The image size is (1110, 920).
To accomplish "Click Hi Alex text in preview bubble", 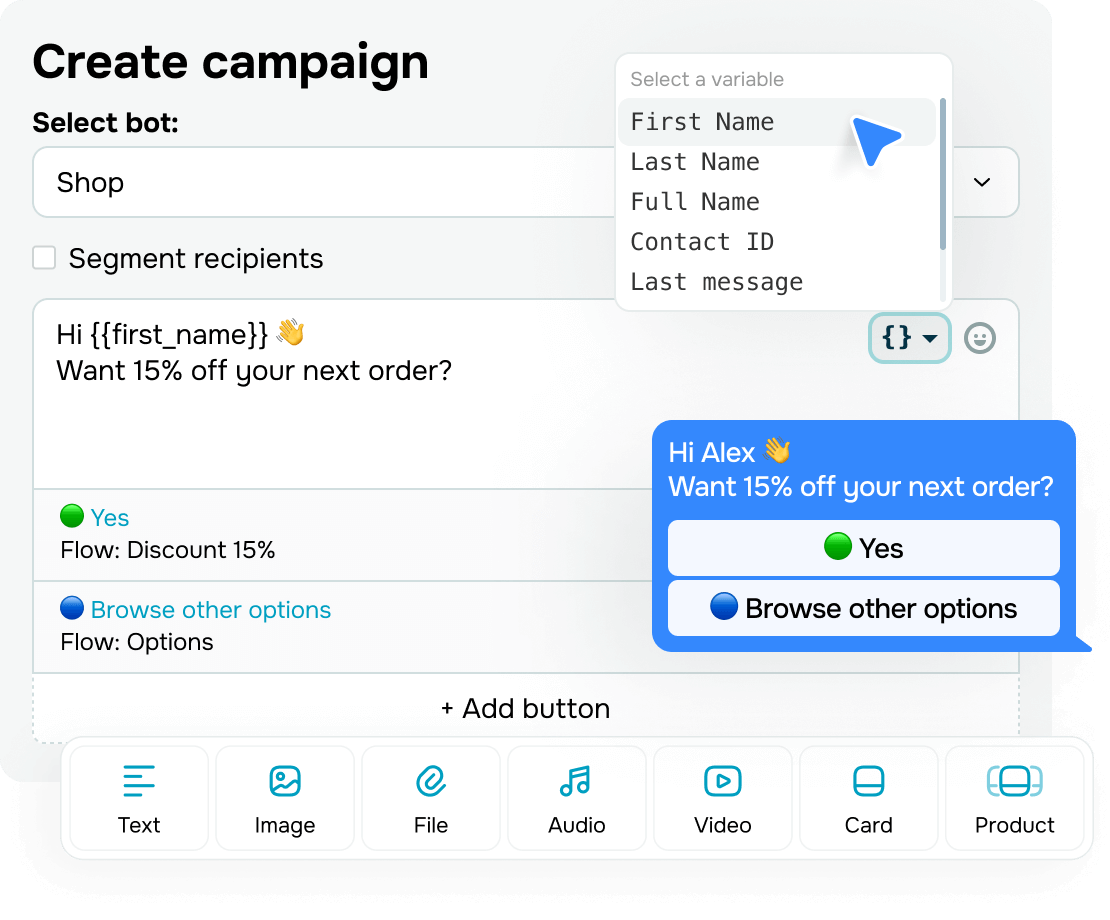I will point(711,452).
